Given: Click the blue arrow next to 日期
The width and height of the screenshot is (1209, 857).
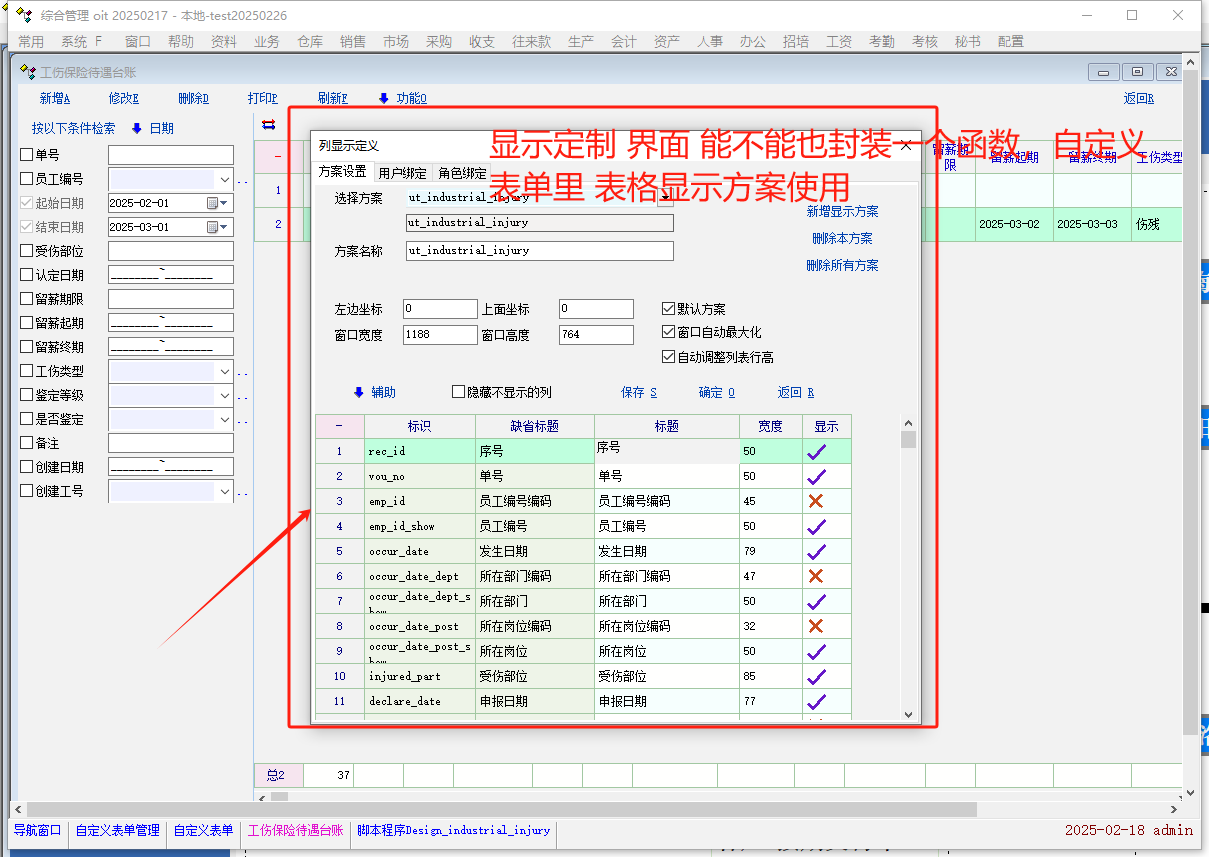Looking at the screenshot, I should click(x=137, y=128).
